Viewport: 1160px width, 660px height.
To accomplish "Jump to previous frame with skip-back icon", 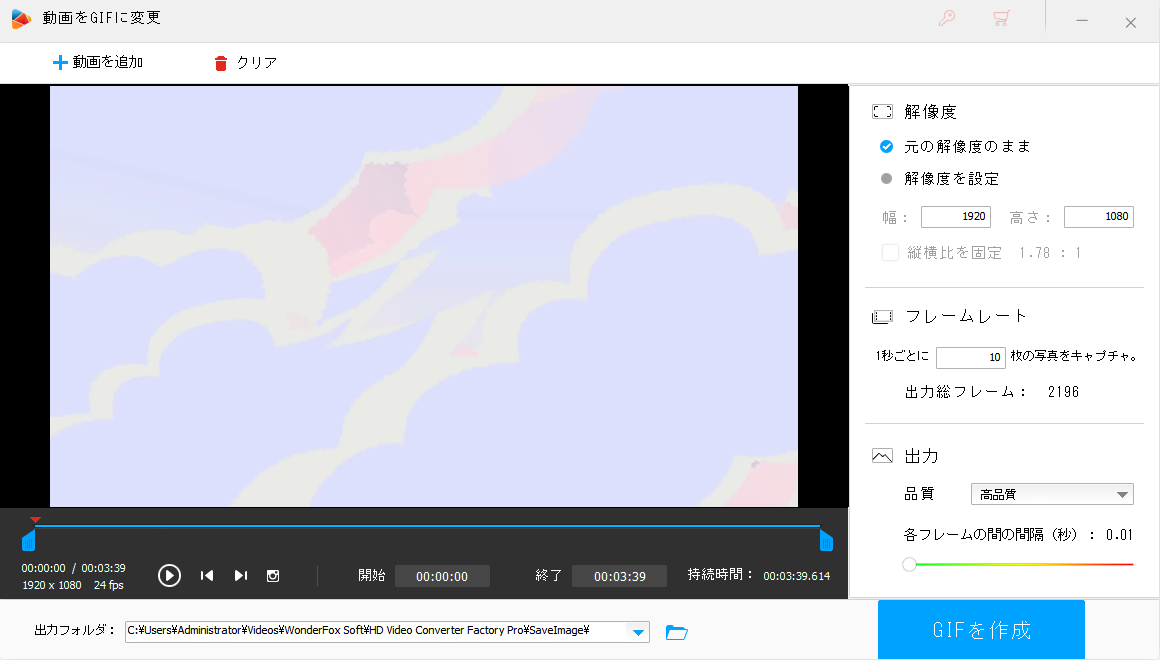I will point(206,575).
